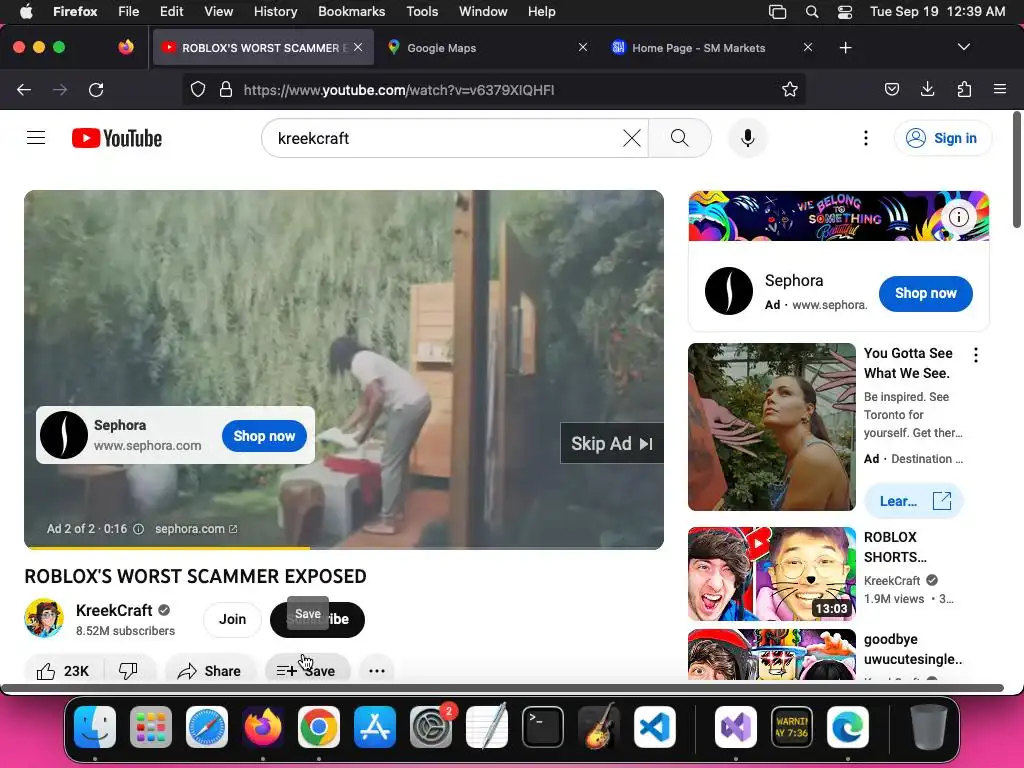This screenshot has height=768, width=1024.
Task: Go back in Firefox
Action: 24,89
